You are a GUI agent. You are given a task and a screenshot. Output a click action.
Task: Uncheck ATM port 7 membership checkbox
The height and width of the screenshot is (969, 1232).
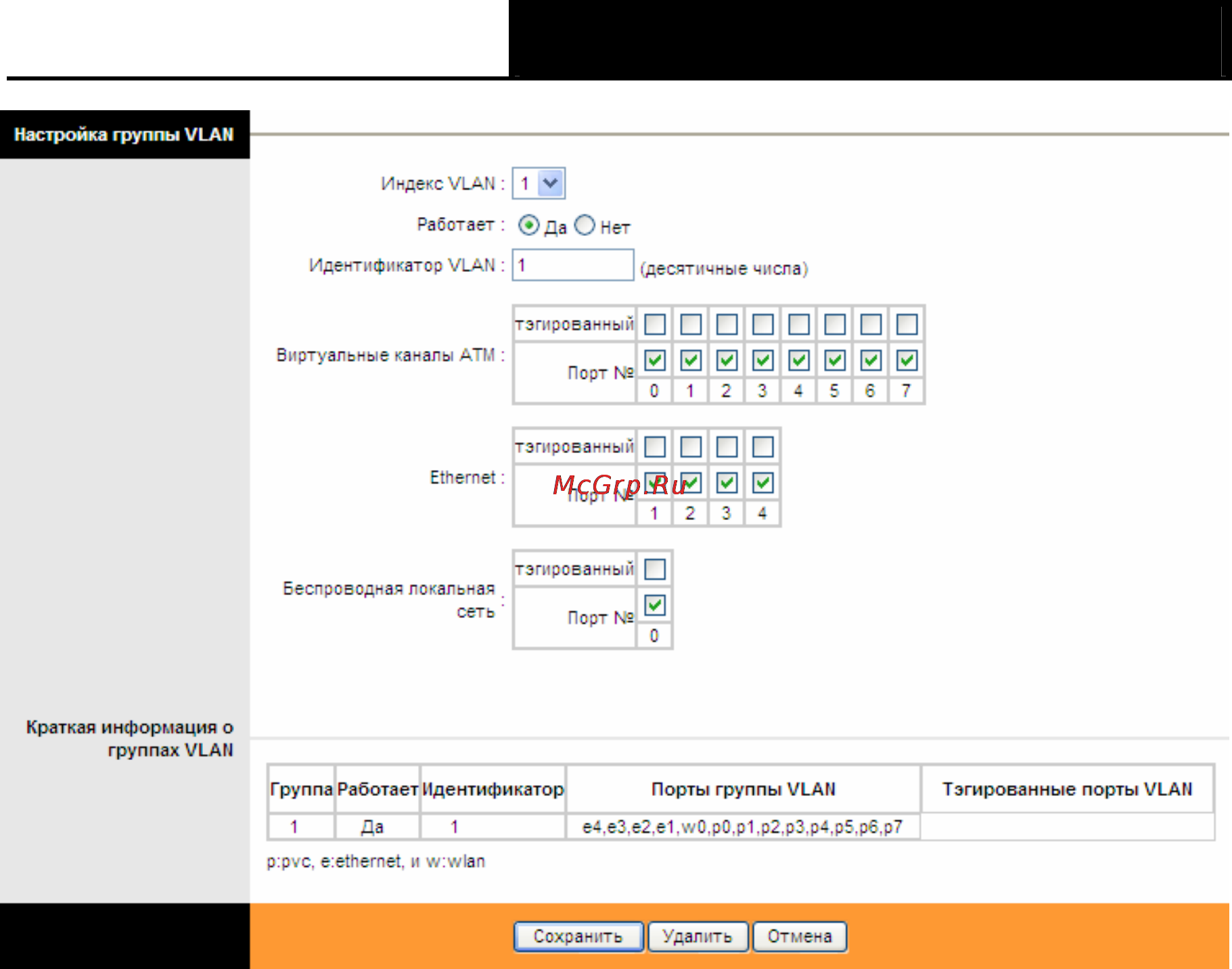907,360
